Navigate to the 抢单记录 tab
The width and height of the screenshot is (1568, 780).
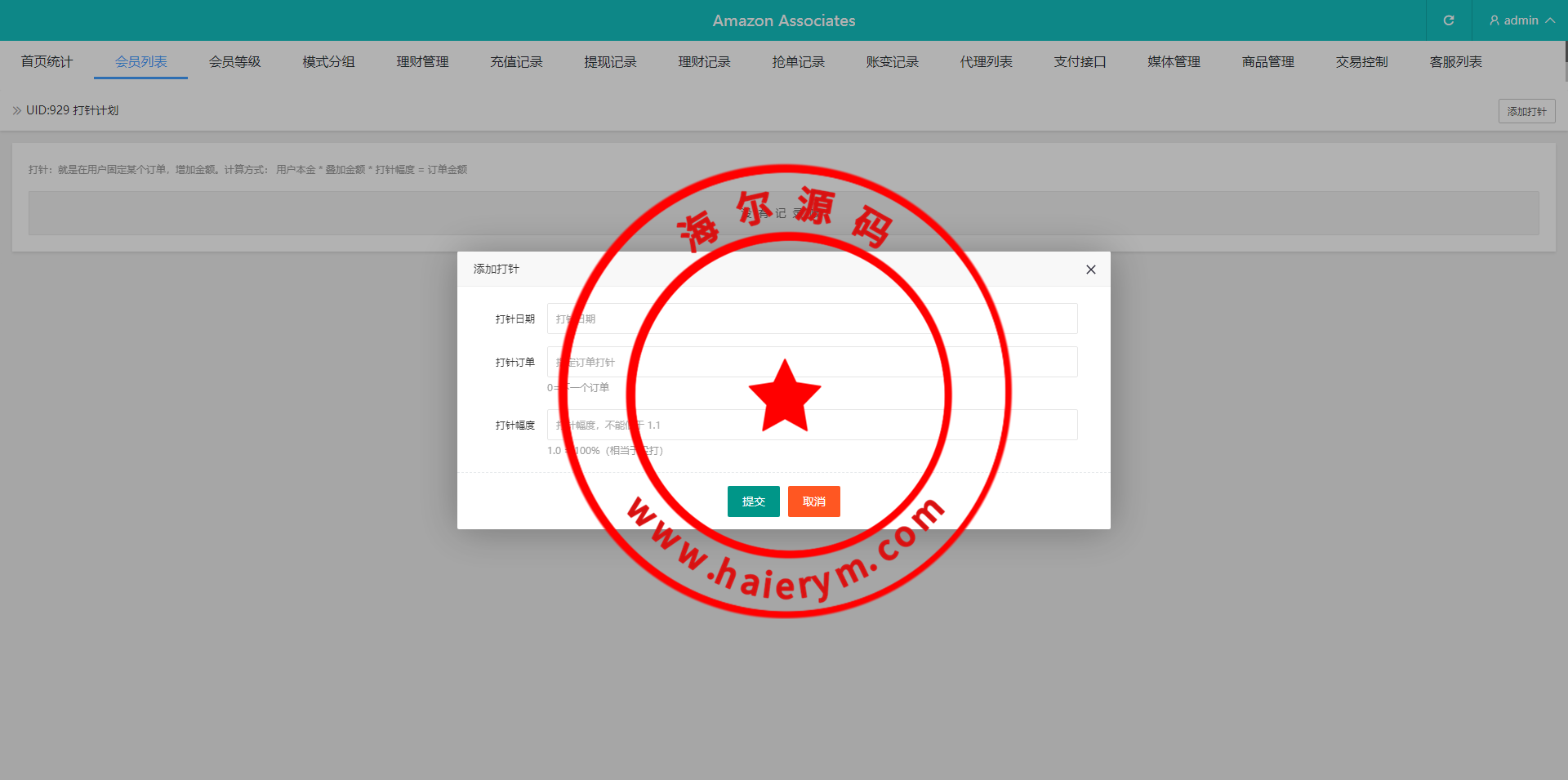click(x=798, y=62)
